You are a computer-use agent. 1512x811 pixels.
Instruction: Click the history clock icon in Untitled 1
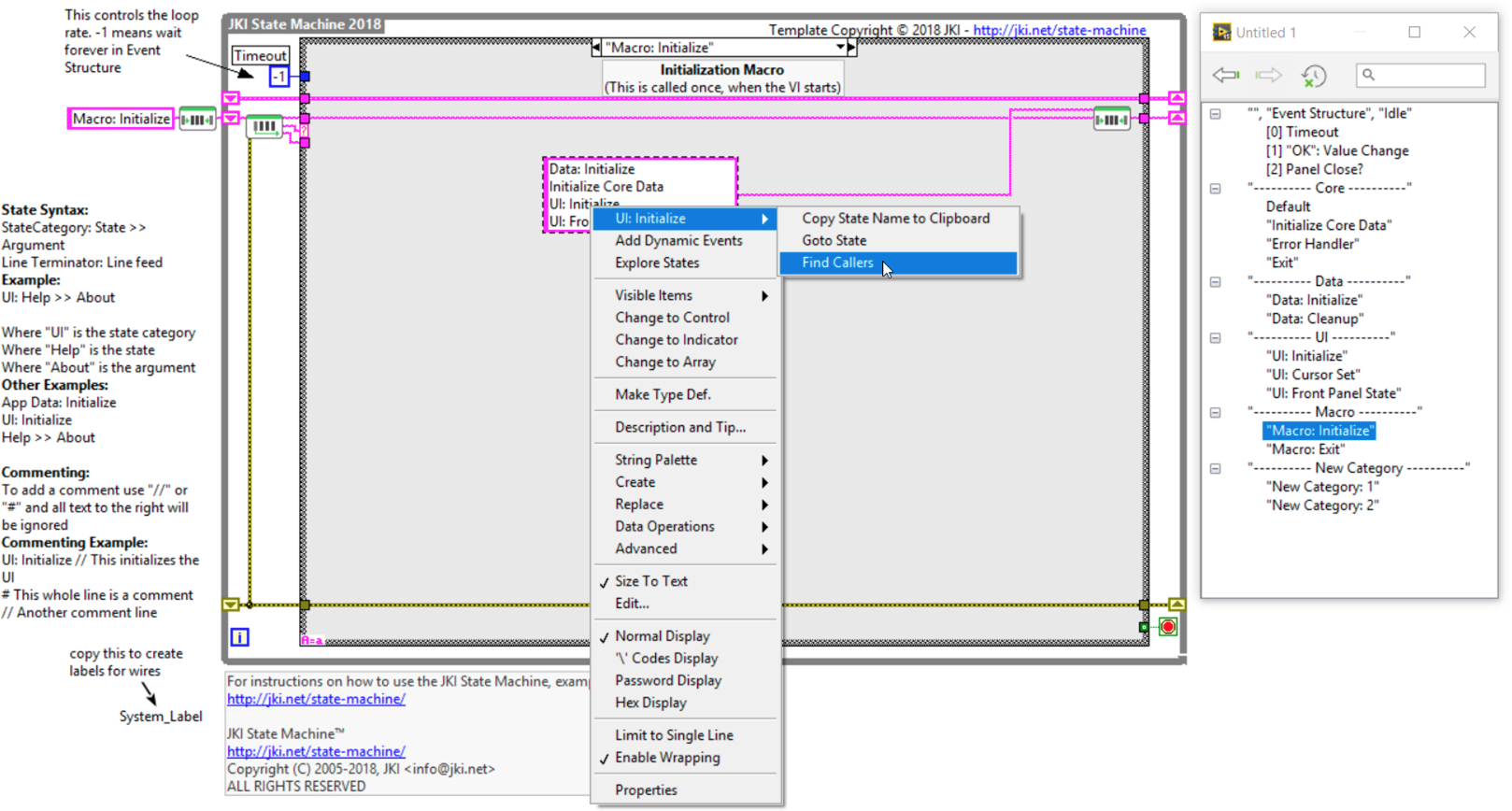click(x=1313, y=76)
